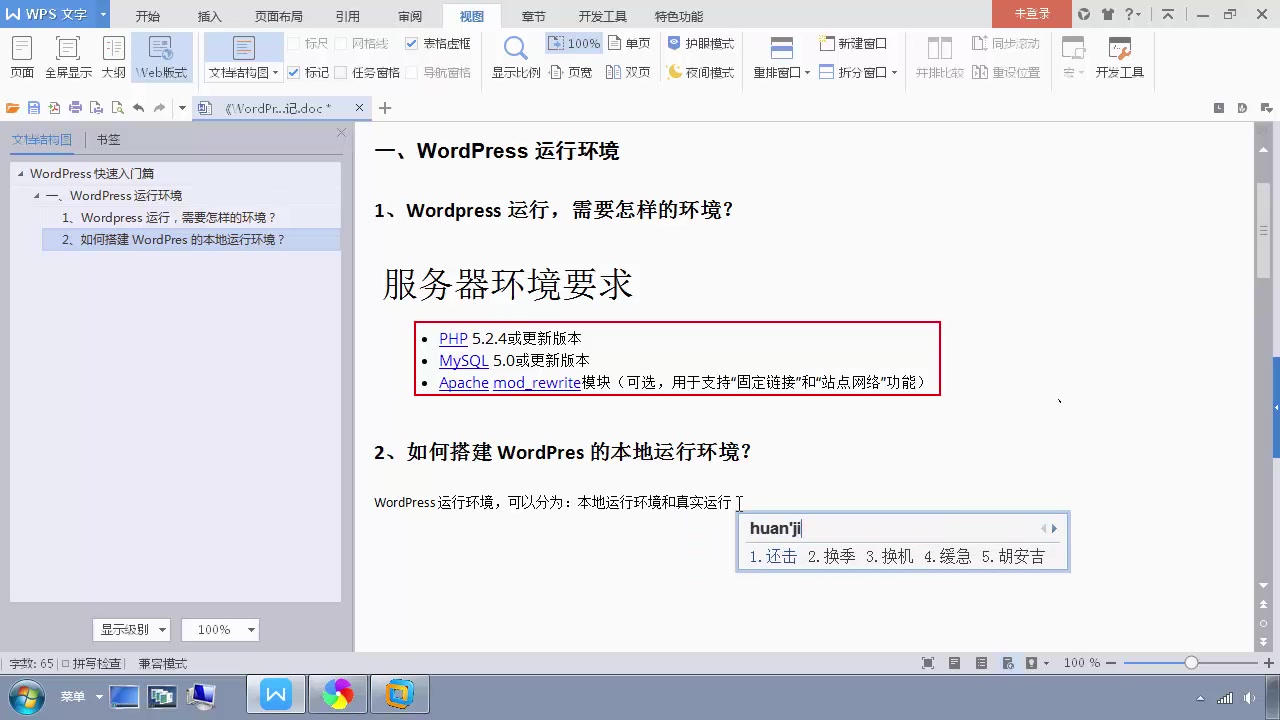Image resolution: width=1280 pixels, height=720 pixels.
Task: Go to next IME candidate page arrow
Action: tap(1054, 528)
